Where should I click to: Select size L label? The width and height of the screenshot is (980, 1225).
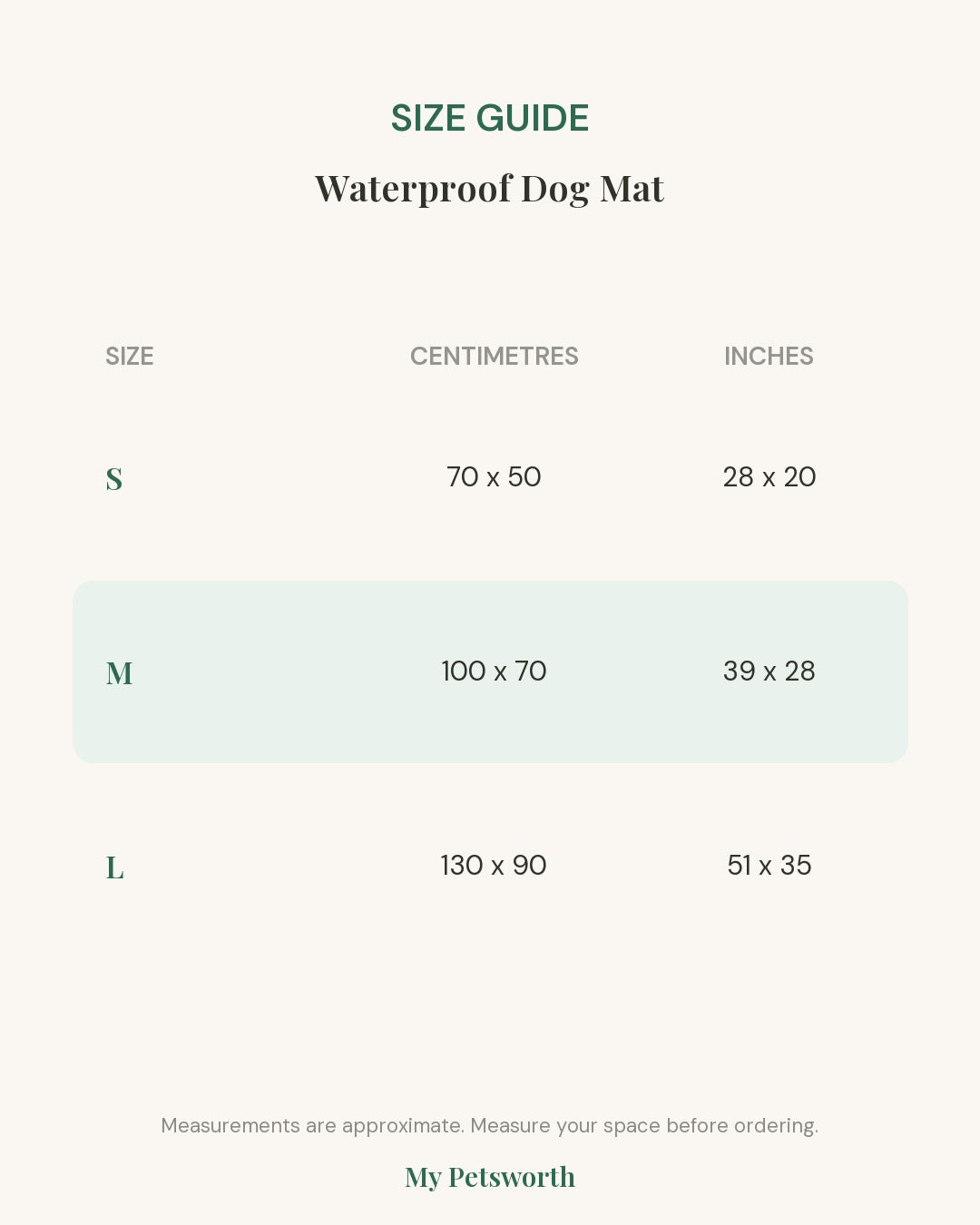[x=114, y=867]
